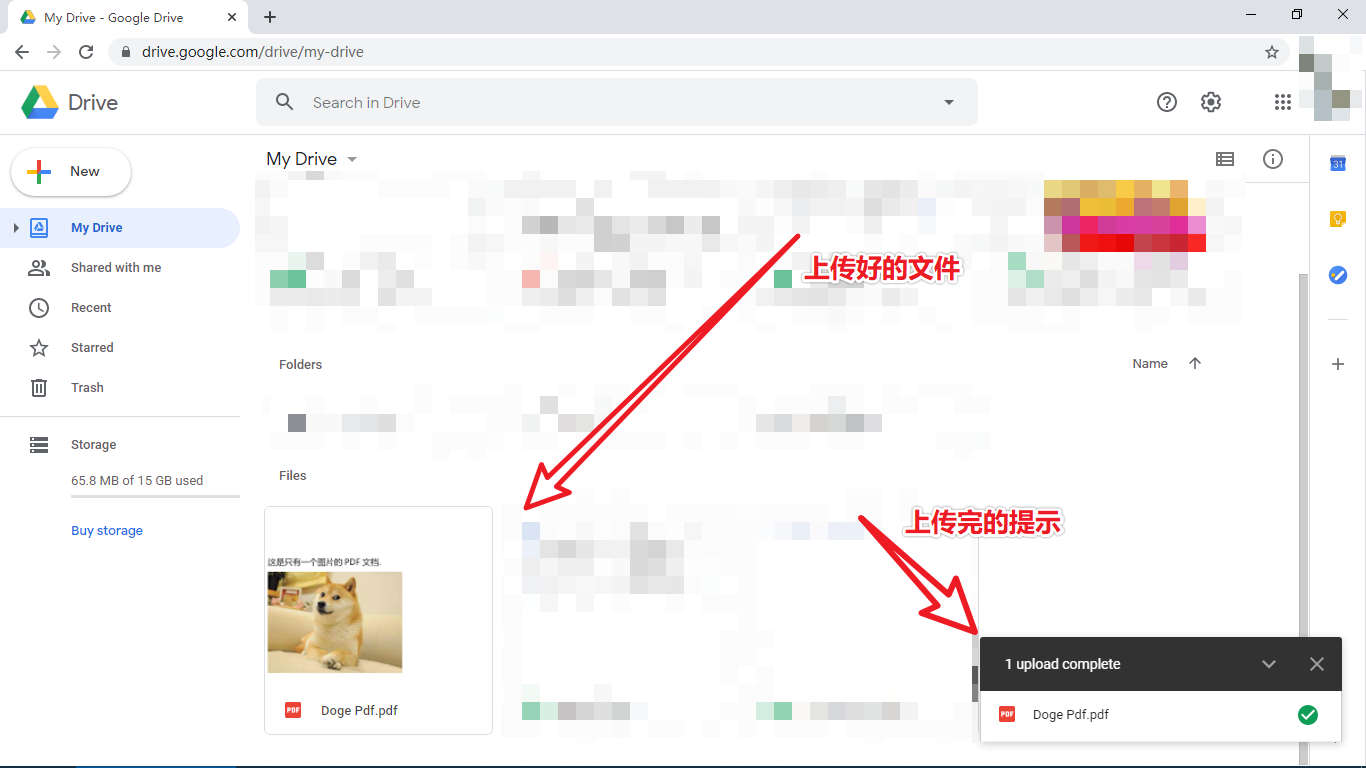Expand My Drive tree in sidebar
This screenshot has height=768, width=1366.
(x=15, y=228)
